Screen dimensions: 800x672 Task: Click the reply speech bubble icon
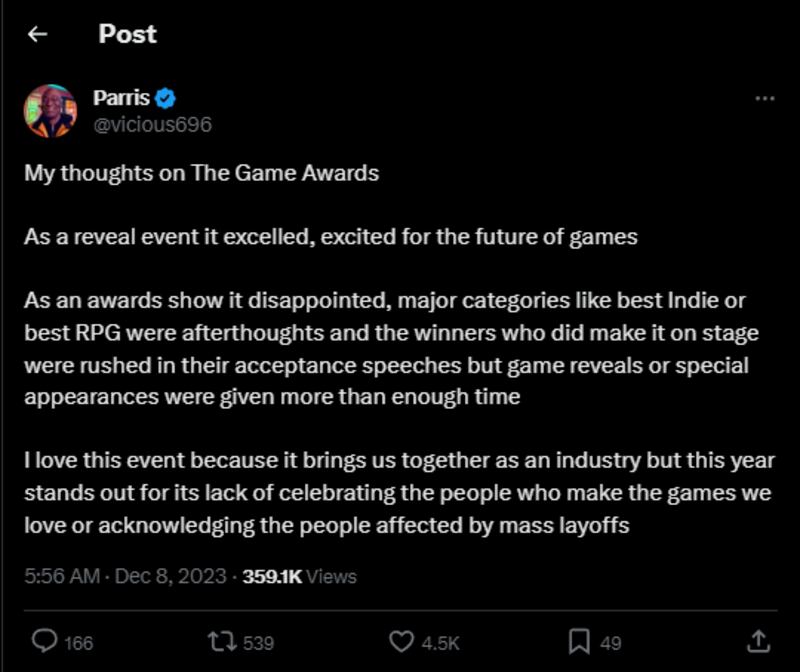point(44,641)
